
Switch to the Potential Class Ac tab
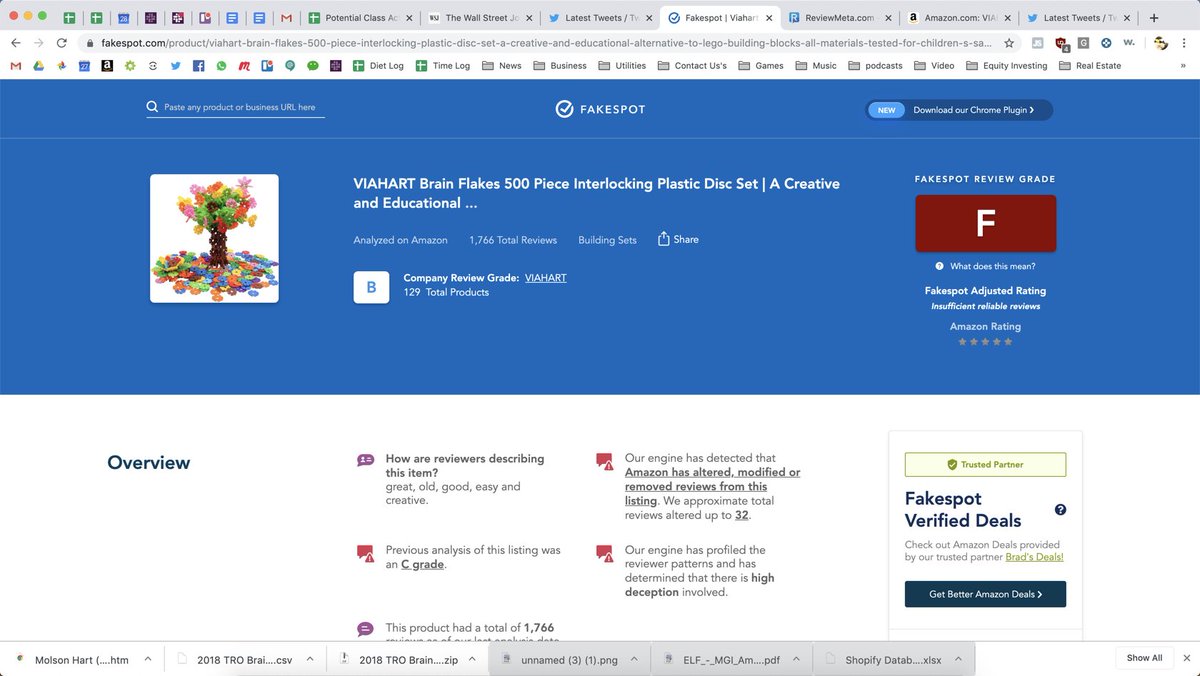click(361, 18)
